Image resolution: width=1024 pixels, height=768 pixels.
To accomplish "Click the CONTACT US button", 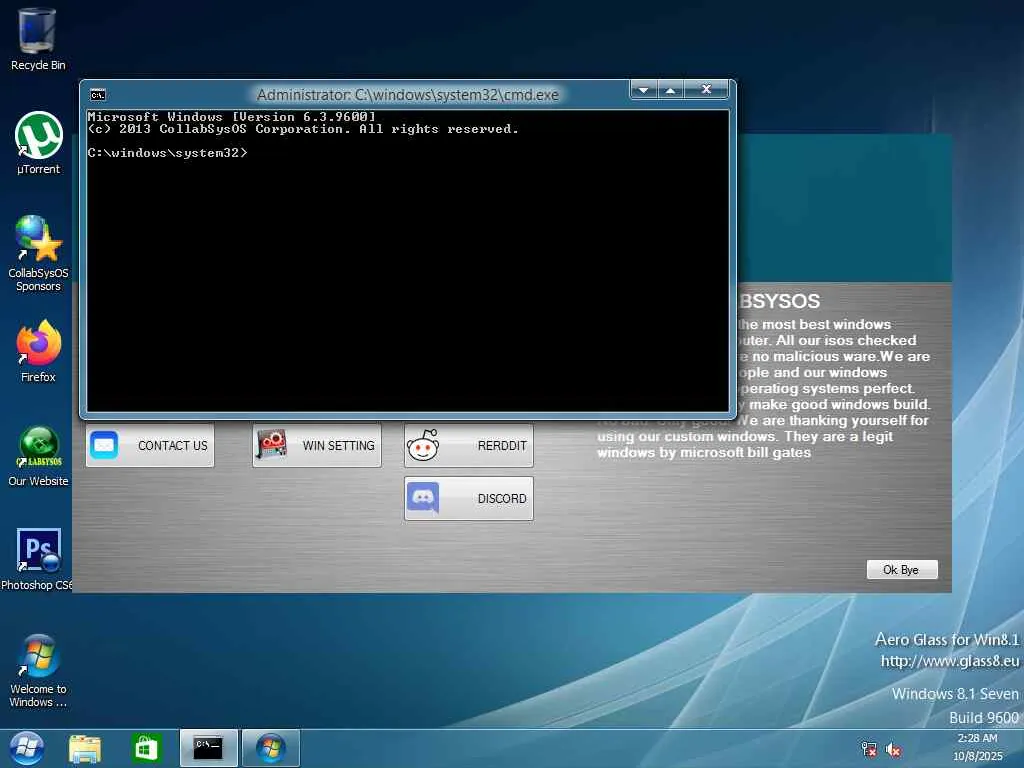I will [x=150, y=445].
